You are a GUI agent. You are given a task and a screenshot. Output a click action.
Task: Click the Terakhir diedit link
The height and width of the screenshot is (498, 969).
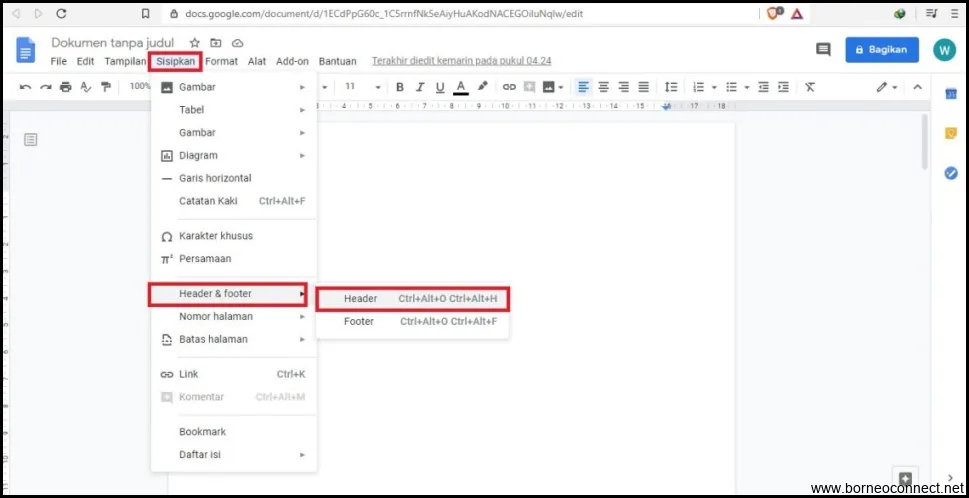pos(461,61)
